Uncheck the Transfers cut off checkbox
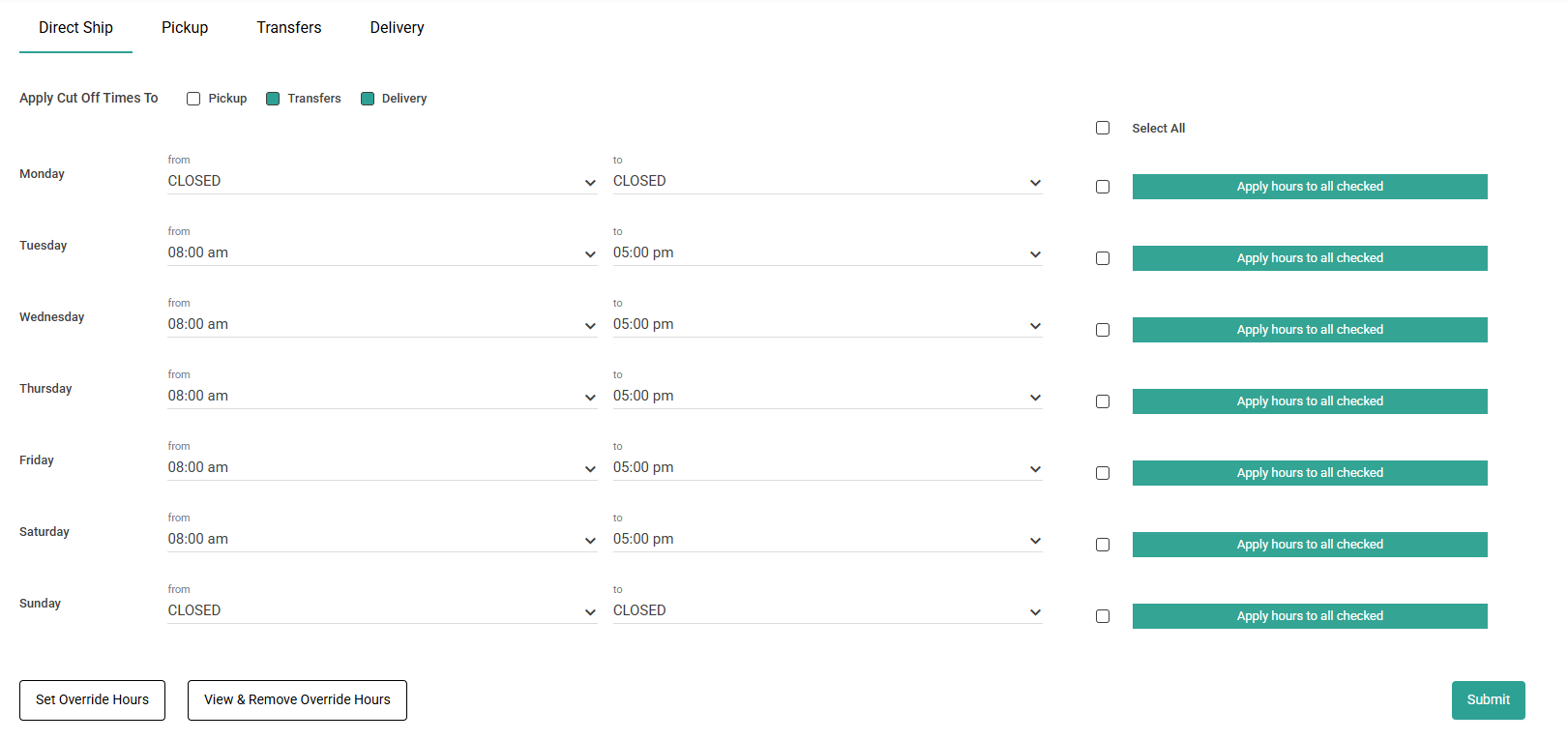The height and width of the screenshot is (741, 1568). [273, 99]
